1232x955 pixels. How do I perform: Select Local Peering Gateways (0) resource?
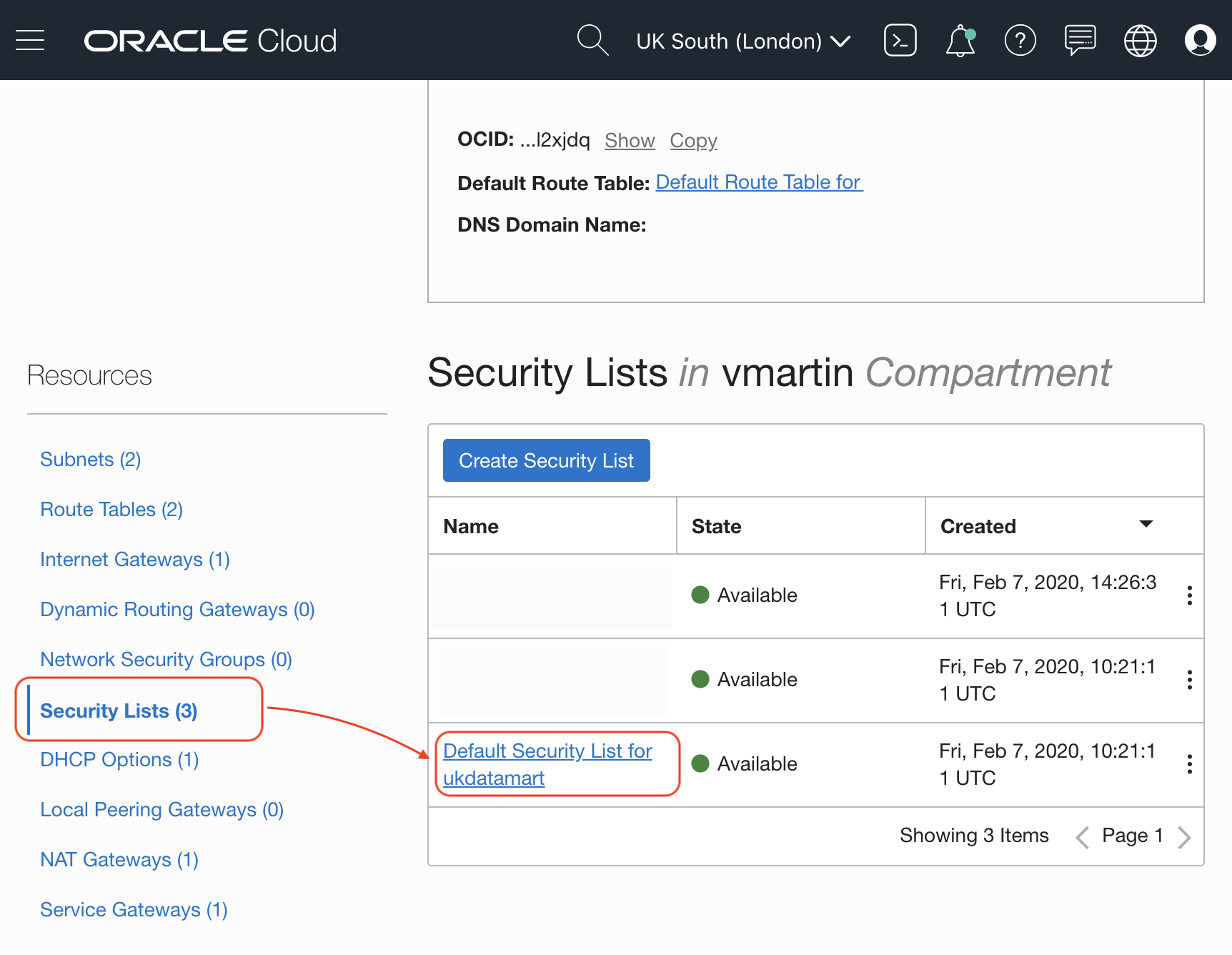[x=162, y=810]
